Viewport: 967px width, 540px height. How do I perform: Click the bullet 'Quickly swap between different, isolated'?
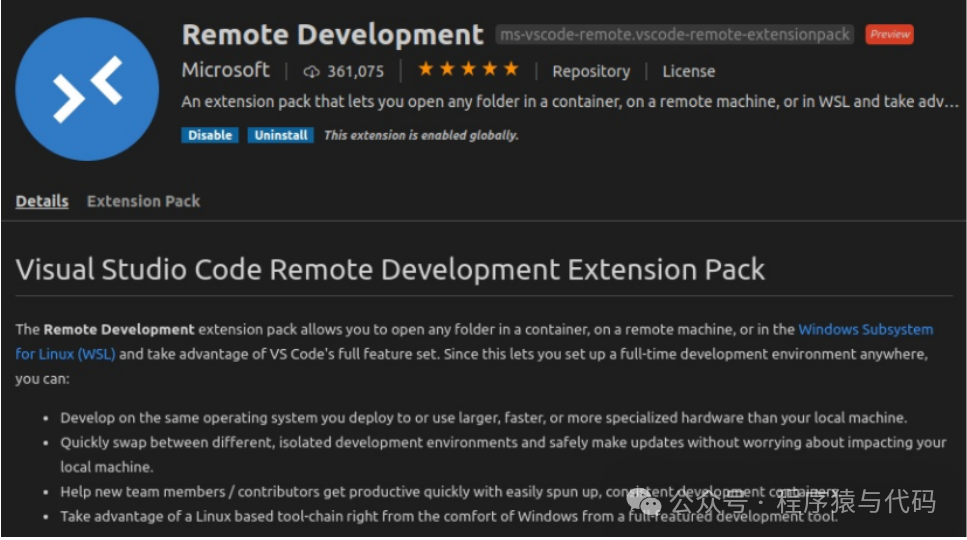(503, 454)
